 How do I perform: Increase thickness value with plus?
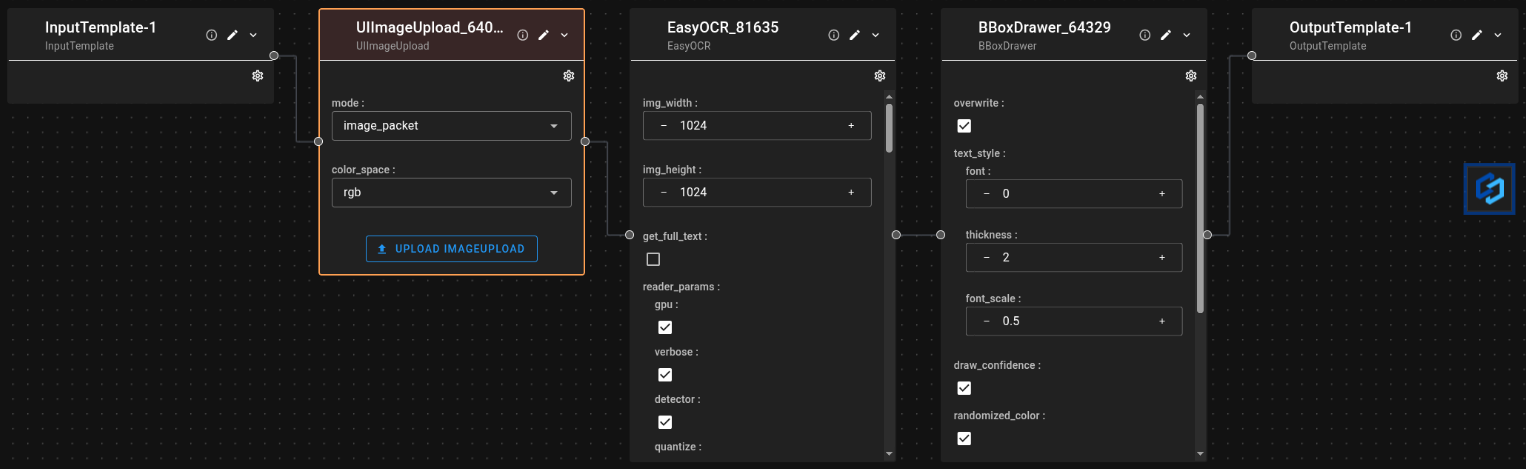[x=1162, y=258]
